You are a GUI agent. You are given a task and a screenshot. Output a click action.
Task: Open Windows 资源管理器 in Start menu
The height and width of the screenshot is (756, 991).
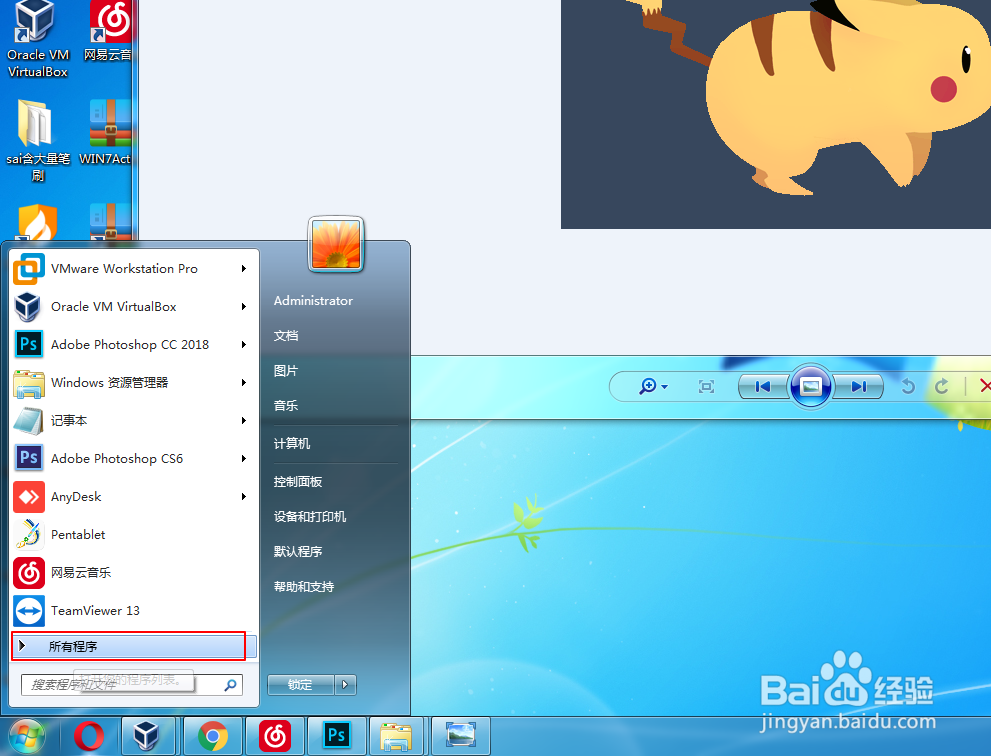point(131,382)
